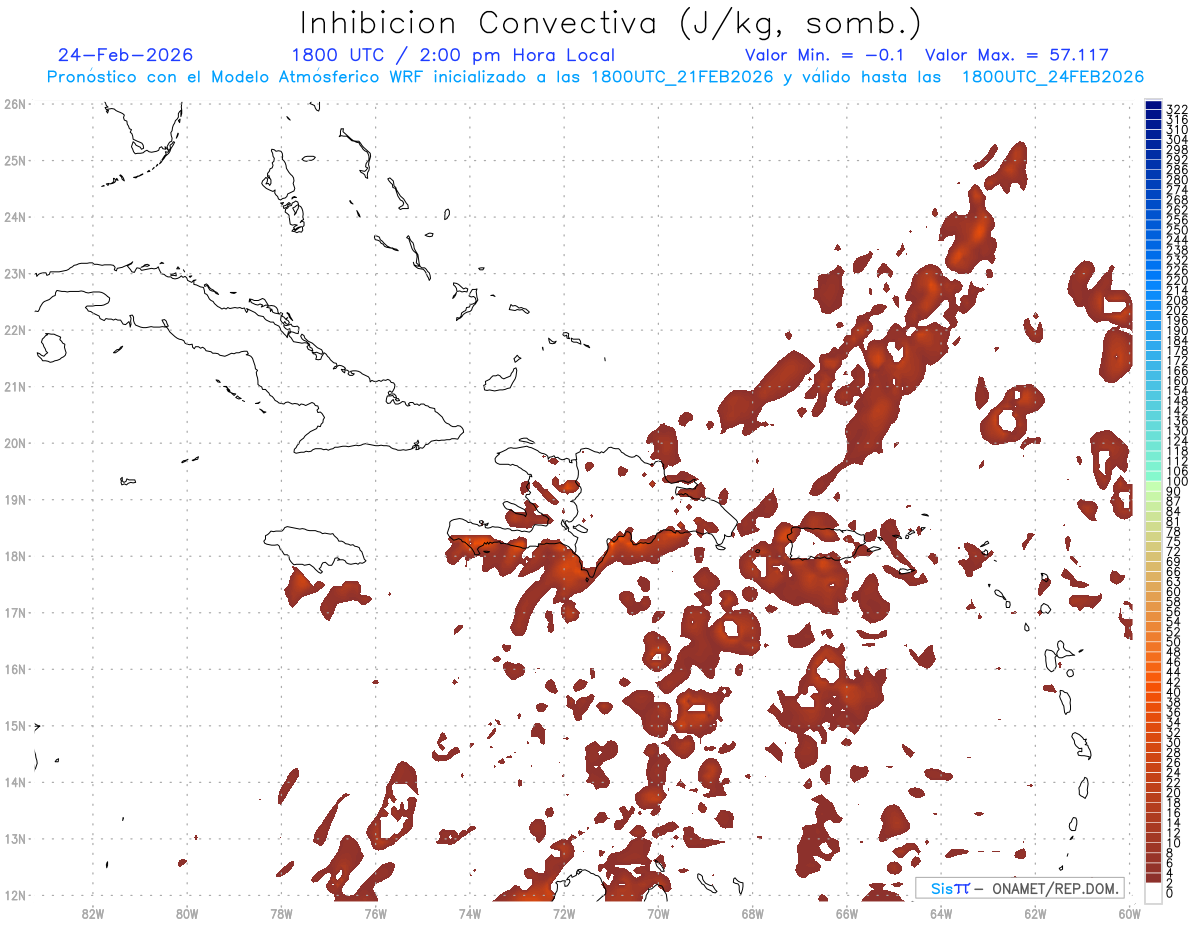
Task: Click the 'Valor Min. = -0.1' readout
Action: (825, 55)
